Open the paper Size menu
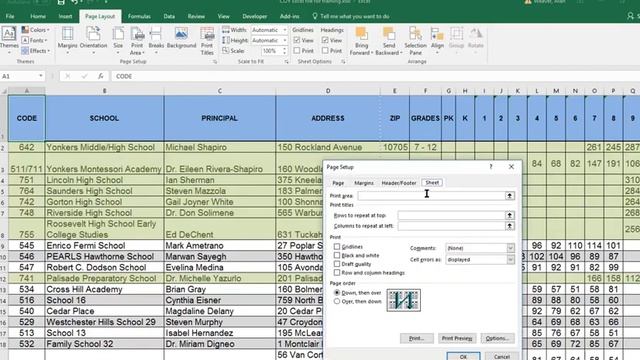This screenshot has width=640, height=360. click(x=118, y=40)
